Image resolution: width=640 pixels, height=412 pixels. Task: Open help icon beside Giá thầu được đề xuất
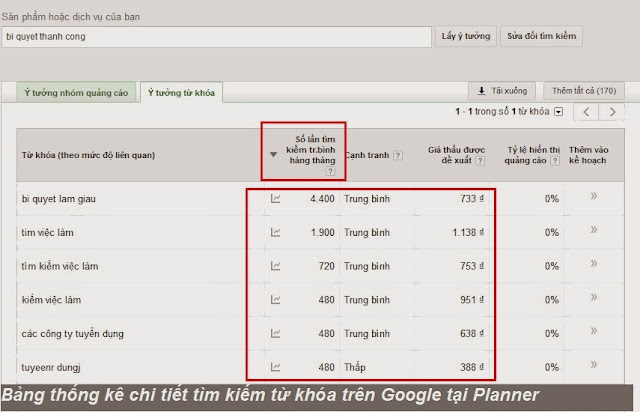(480, 161)
